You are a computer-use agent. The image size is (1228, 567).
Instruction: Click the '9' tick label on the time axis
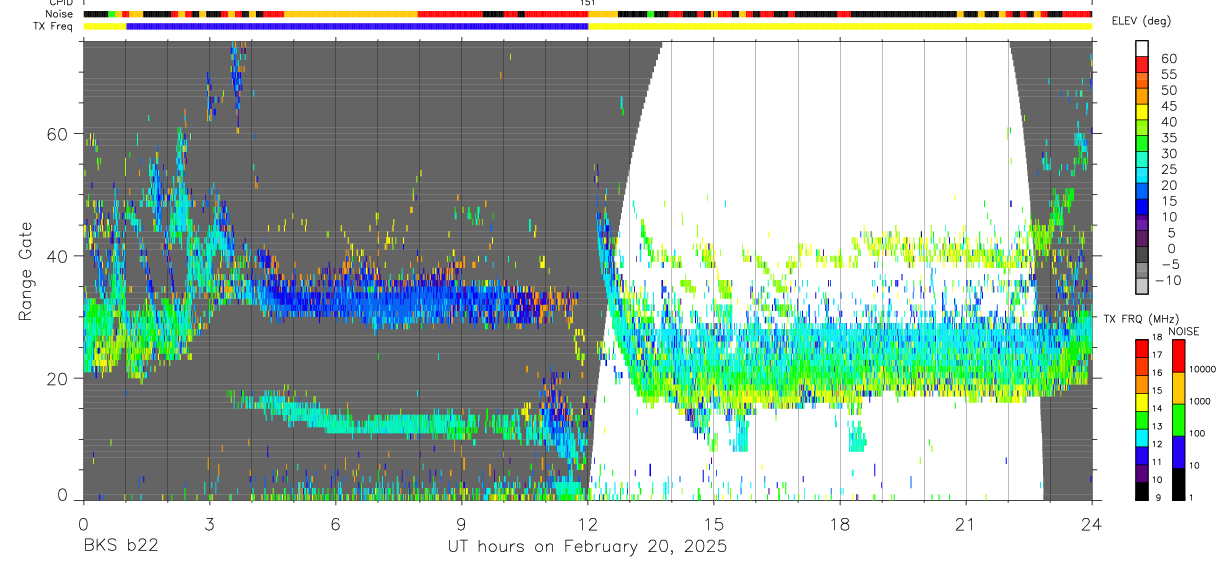(x=461, y=524)
